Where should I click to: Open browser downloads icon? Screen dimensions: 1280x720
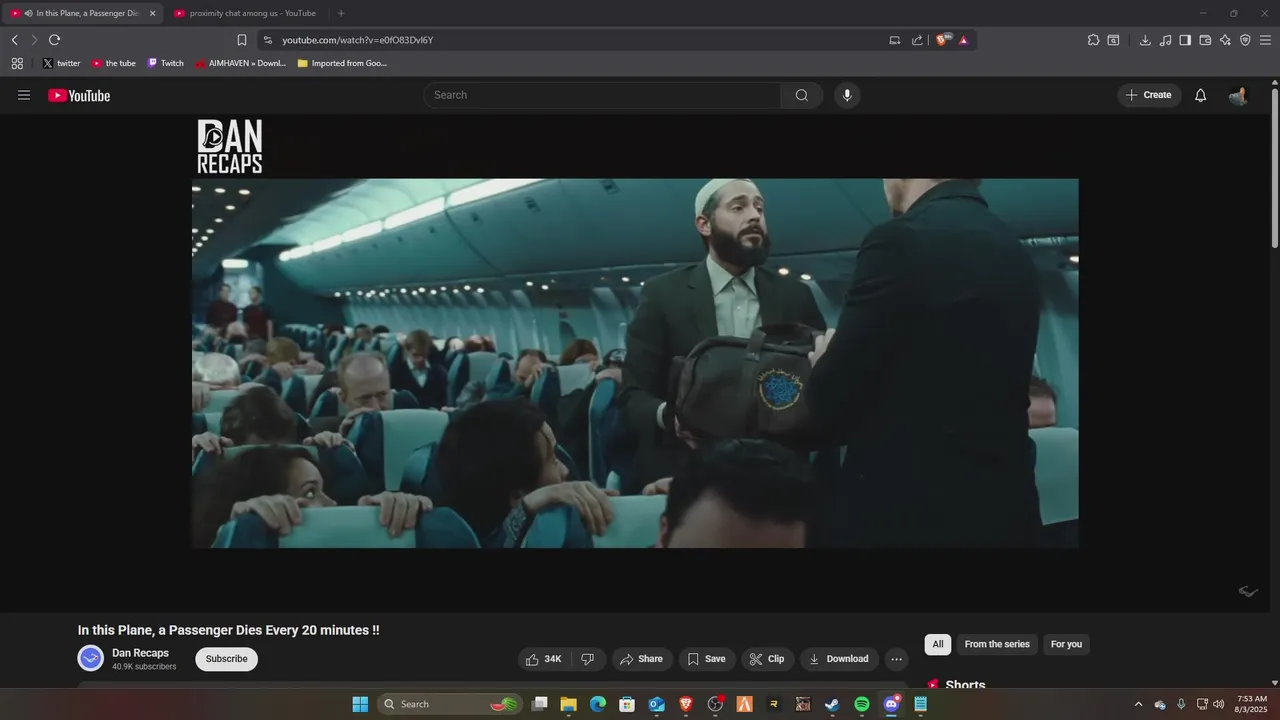(1145, 40)
